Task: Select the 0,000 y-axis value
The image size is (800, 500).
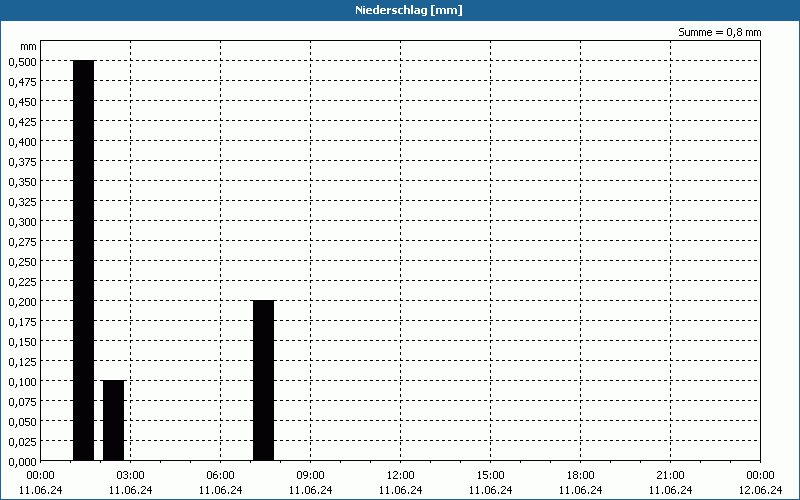Action: tap(23, 462)
